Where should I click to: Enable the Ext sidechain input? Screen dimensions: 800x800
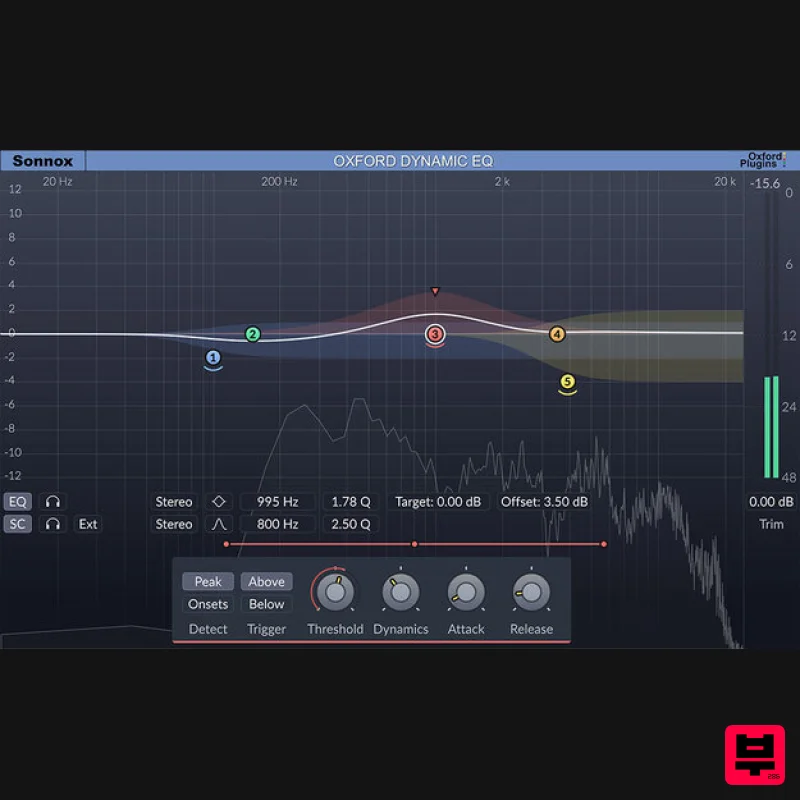88,524
